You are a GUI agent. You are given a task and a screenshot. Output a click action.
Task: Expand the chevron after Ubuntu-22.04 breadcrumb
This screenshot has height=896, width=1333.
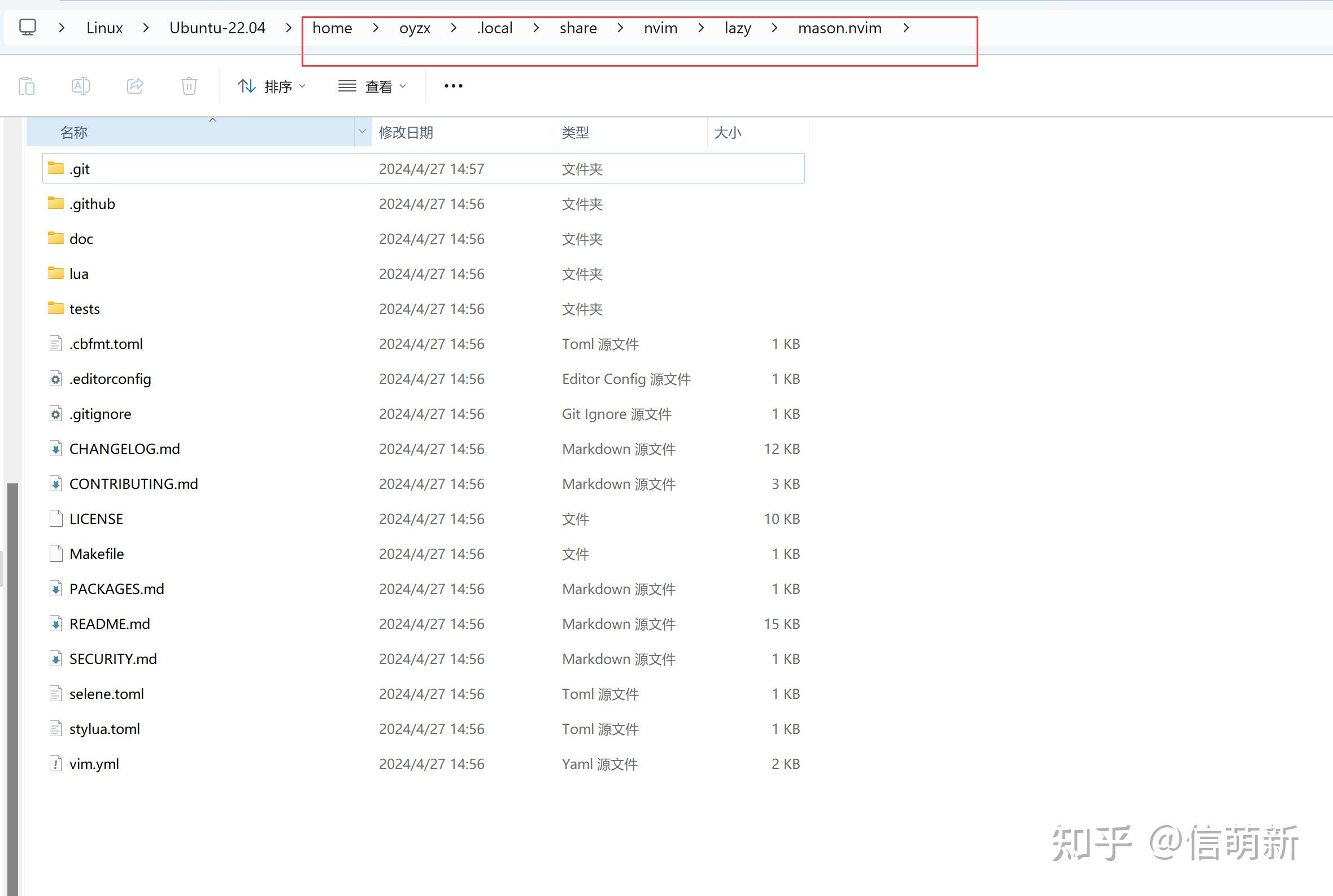pos(289,28)
